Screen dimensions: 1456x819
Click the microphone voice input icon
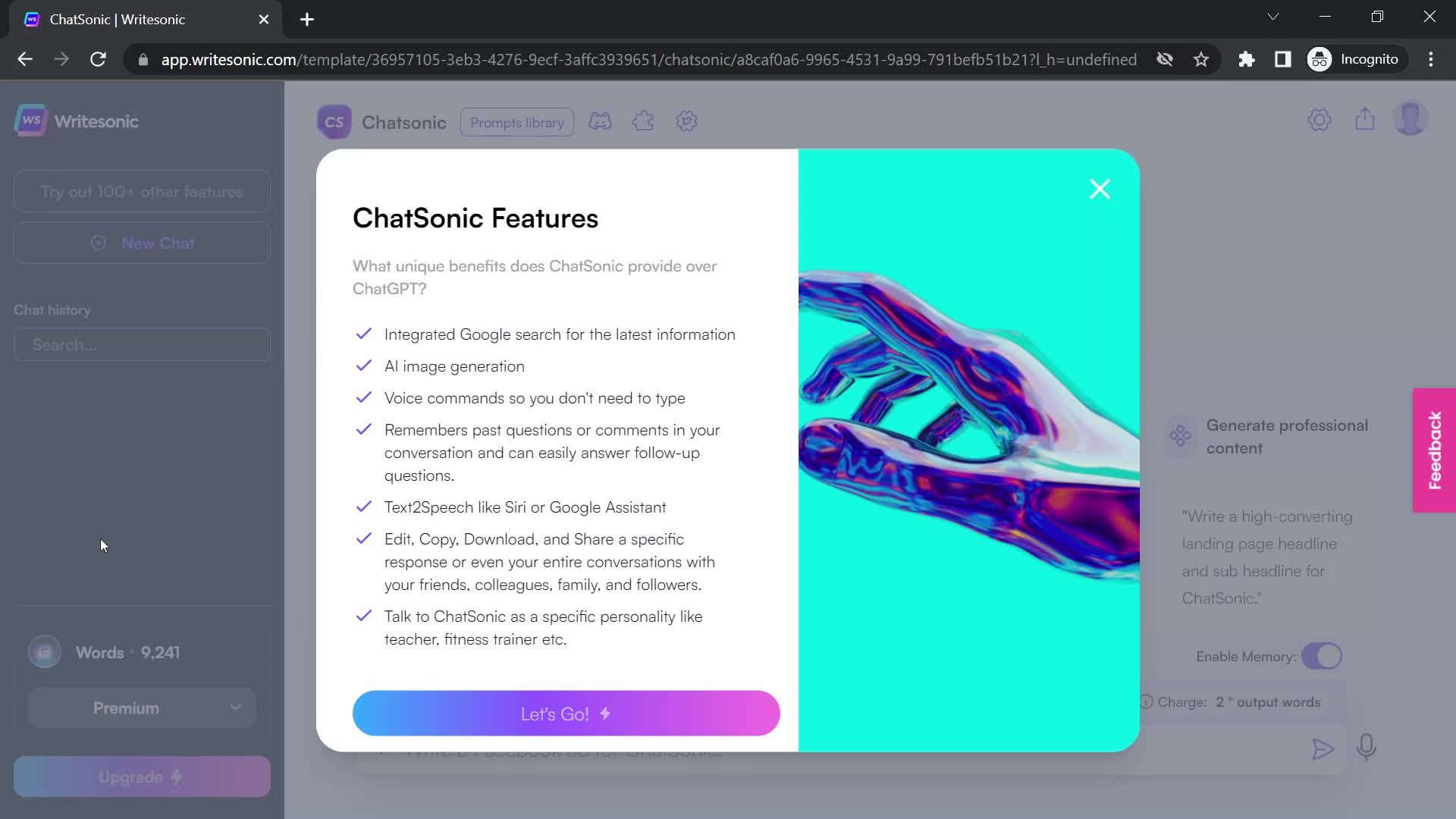[x=1369, y=748]
